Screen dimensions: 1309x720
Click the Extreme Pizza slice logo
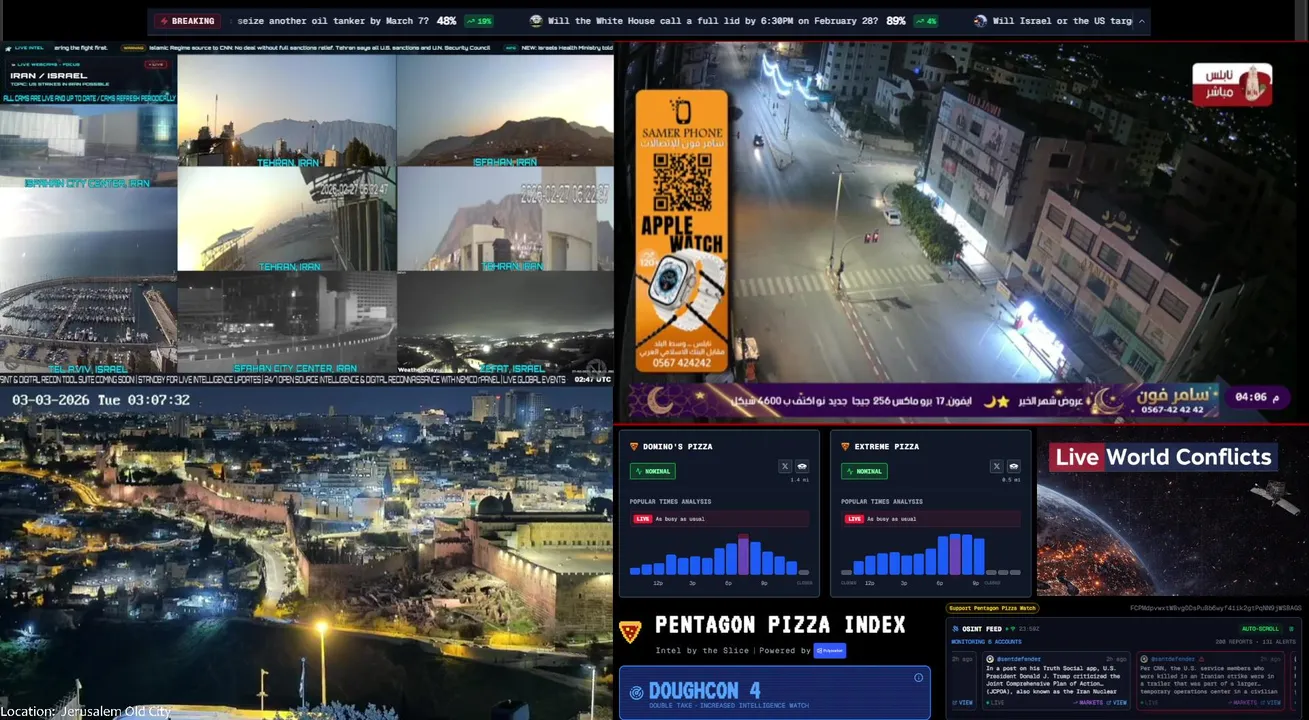(x=845, y=446)
